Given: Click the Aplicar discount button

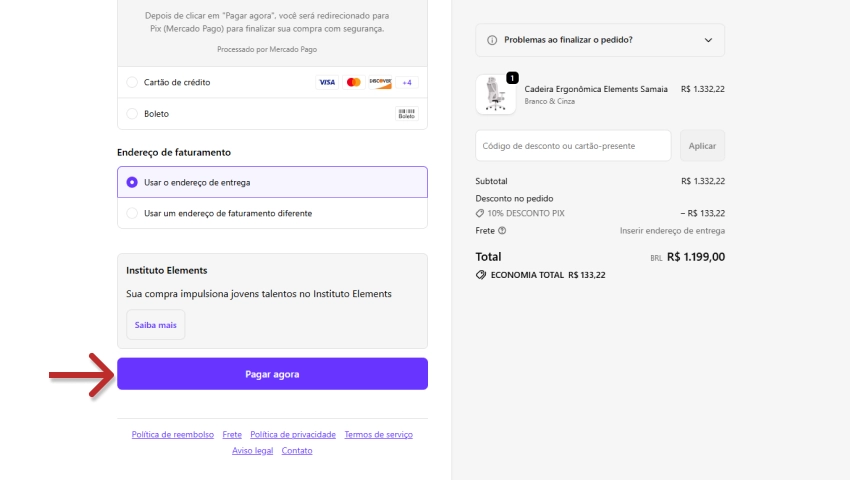Looking at the screenshot, I should click(x=702, y=146).
